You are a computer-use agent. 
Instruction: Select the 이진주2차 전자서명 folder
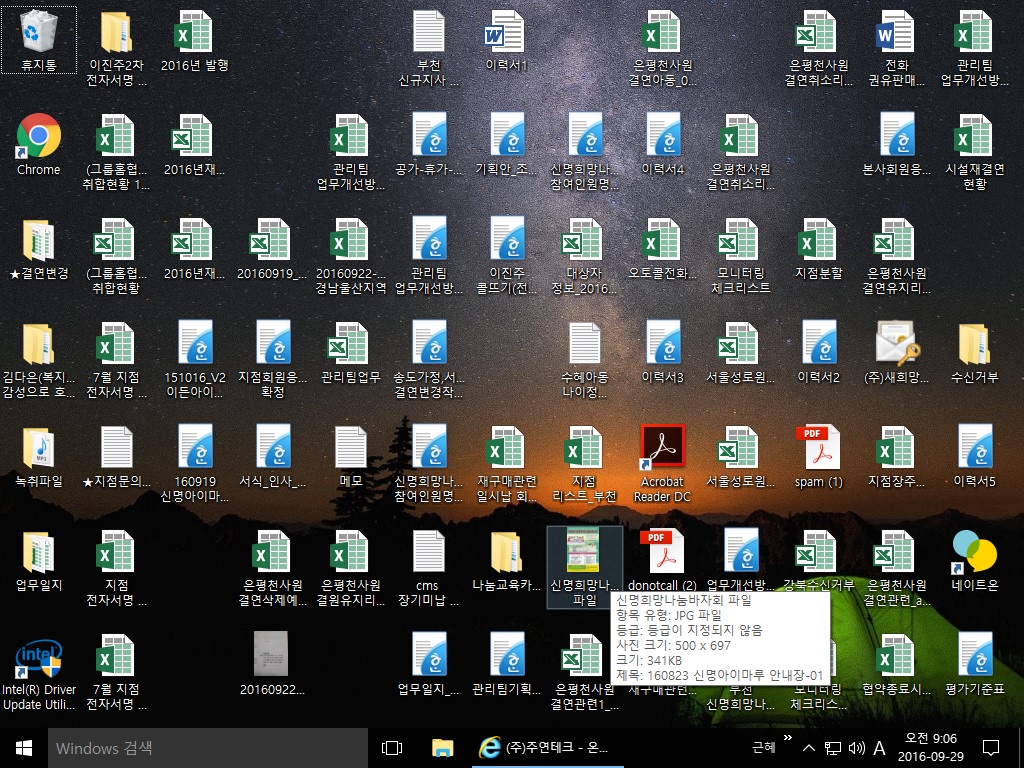click(116, 47)
